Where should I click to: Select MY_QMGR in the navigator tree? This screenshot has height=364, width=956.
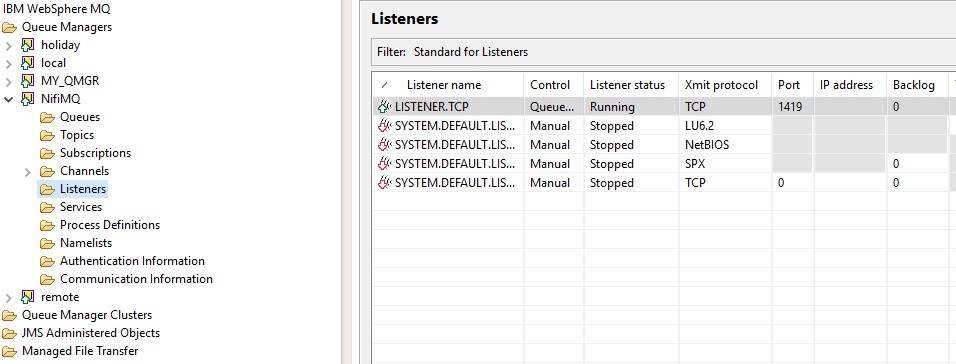pyautogui.click(x=70, y=81)
